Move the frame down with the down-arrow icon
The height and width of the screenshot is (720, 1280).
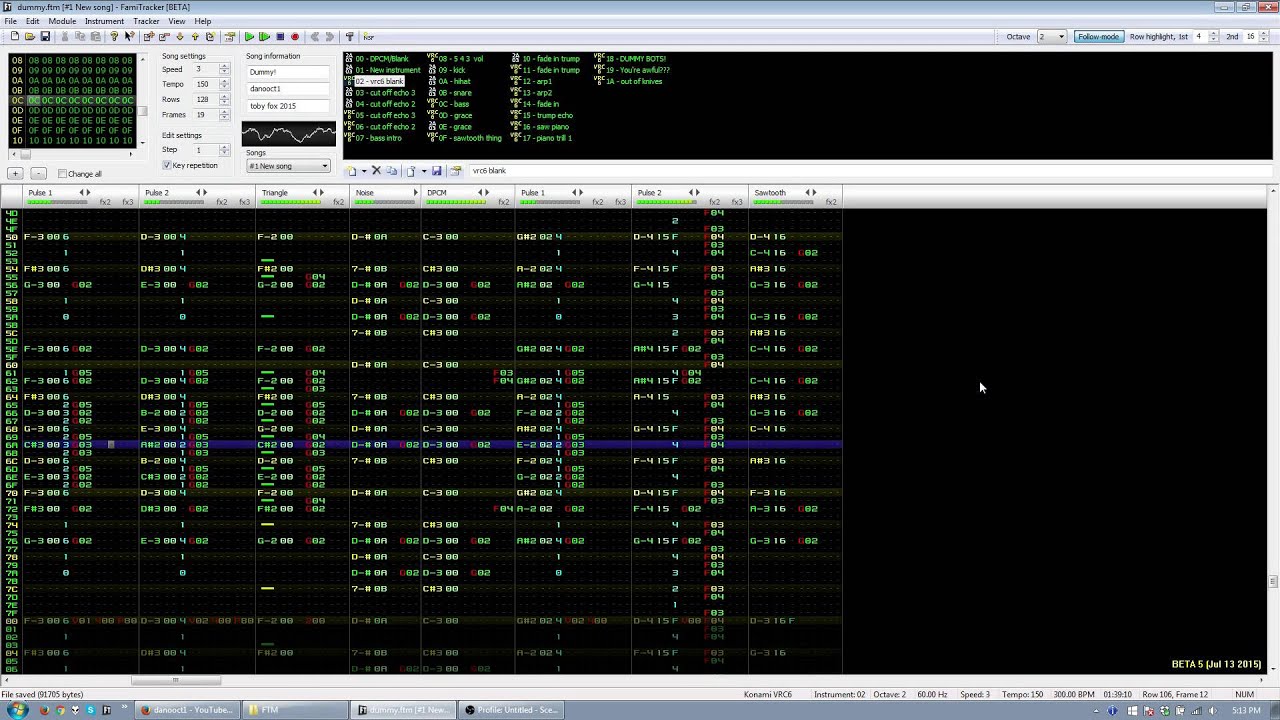[180, 36]
